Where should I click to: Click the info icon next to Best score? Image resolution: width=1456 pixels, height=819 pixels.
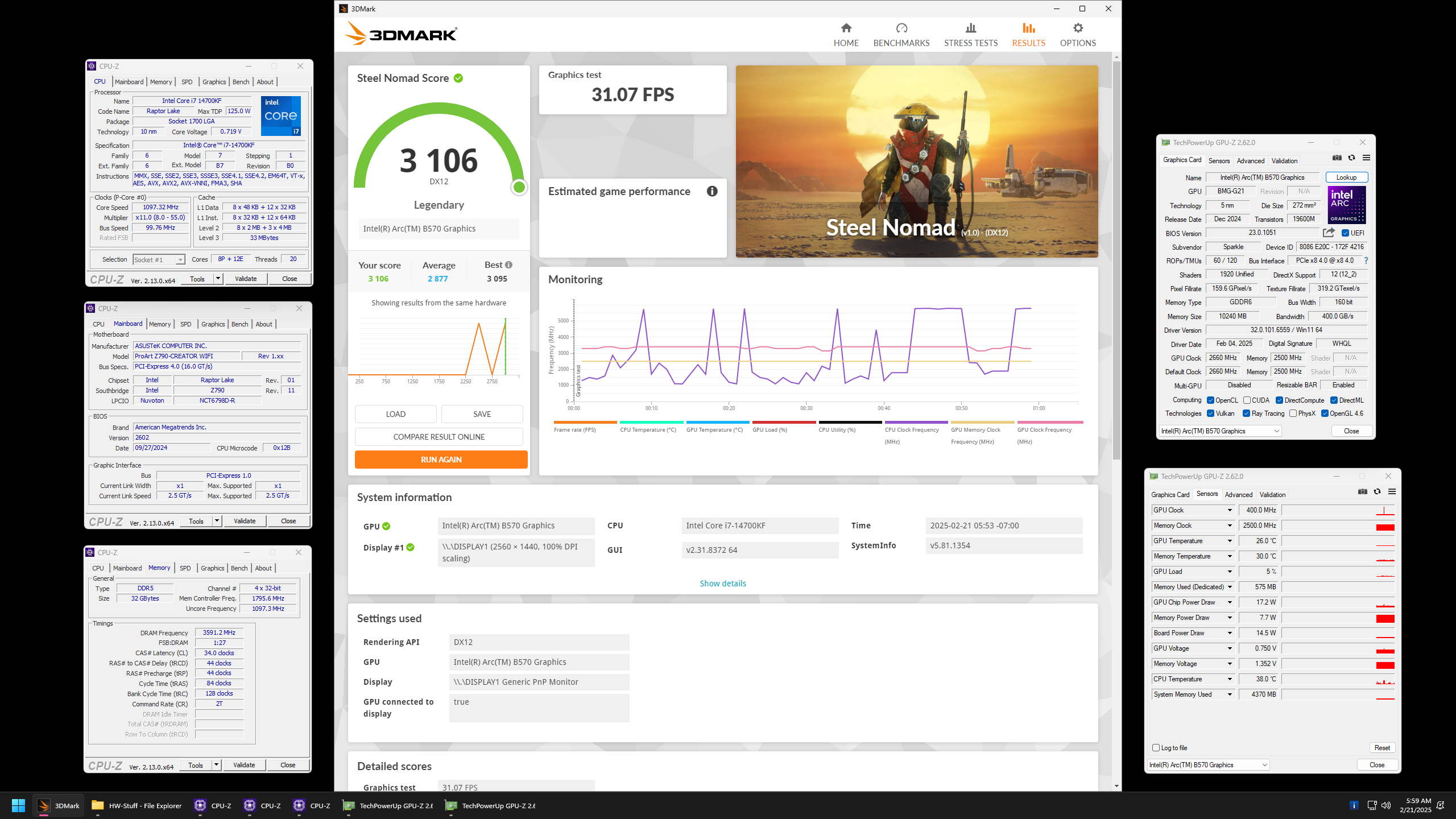pos(508,265)
